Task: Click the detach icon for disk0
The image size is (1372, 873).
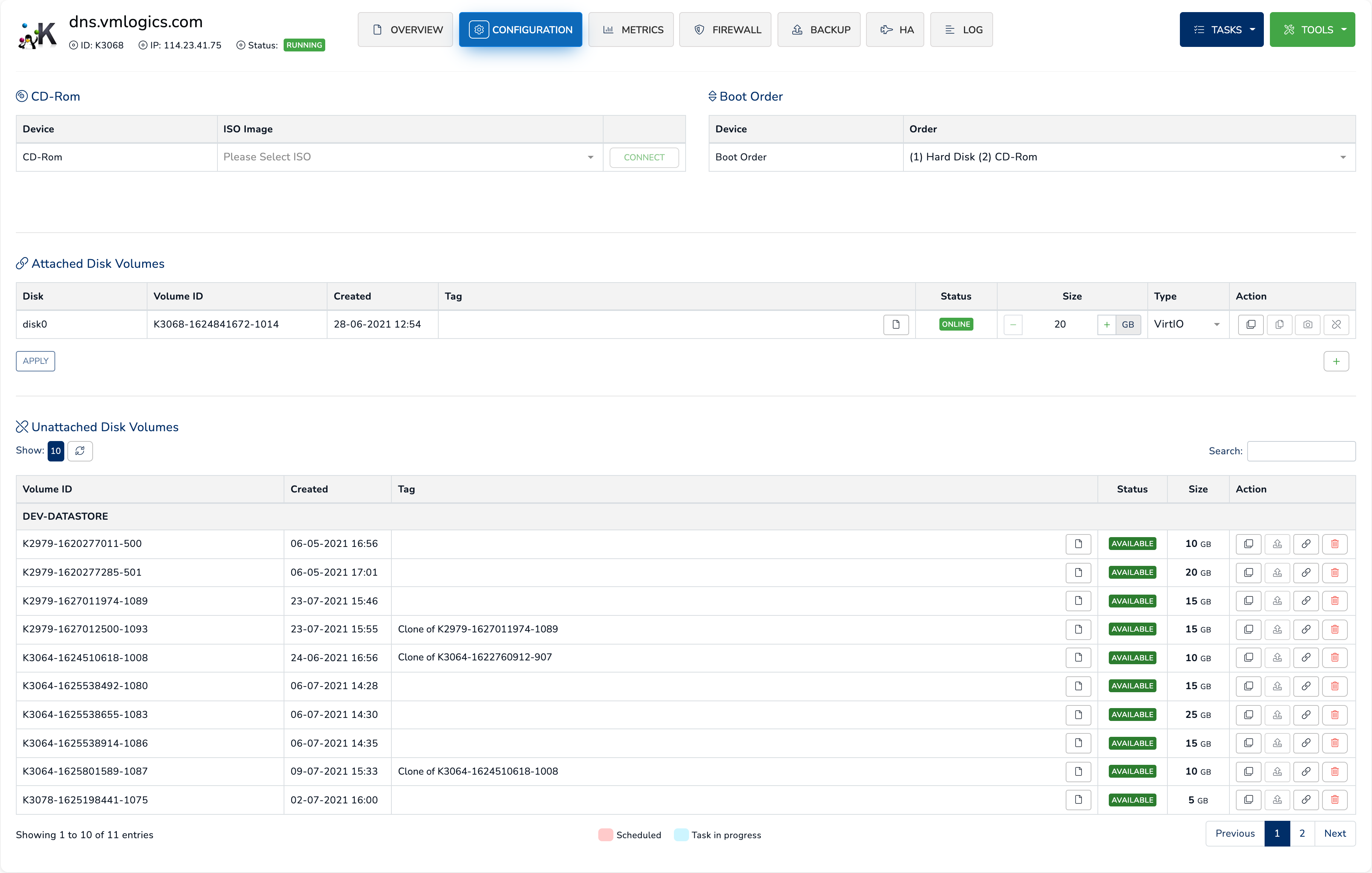Action: click(x=1336, y=324)
